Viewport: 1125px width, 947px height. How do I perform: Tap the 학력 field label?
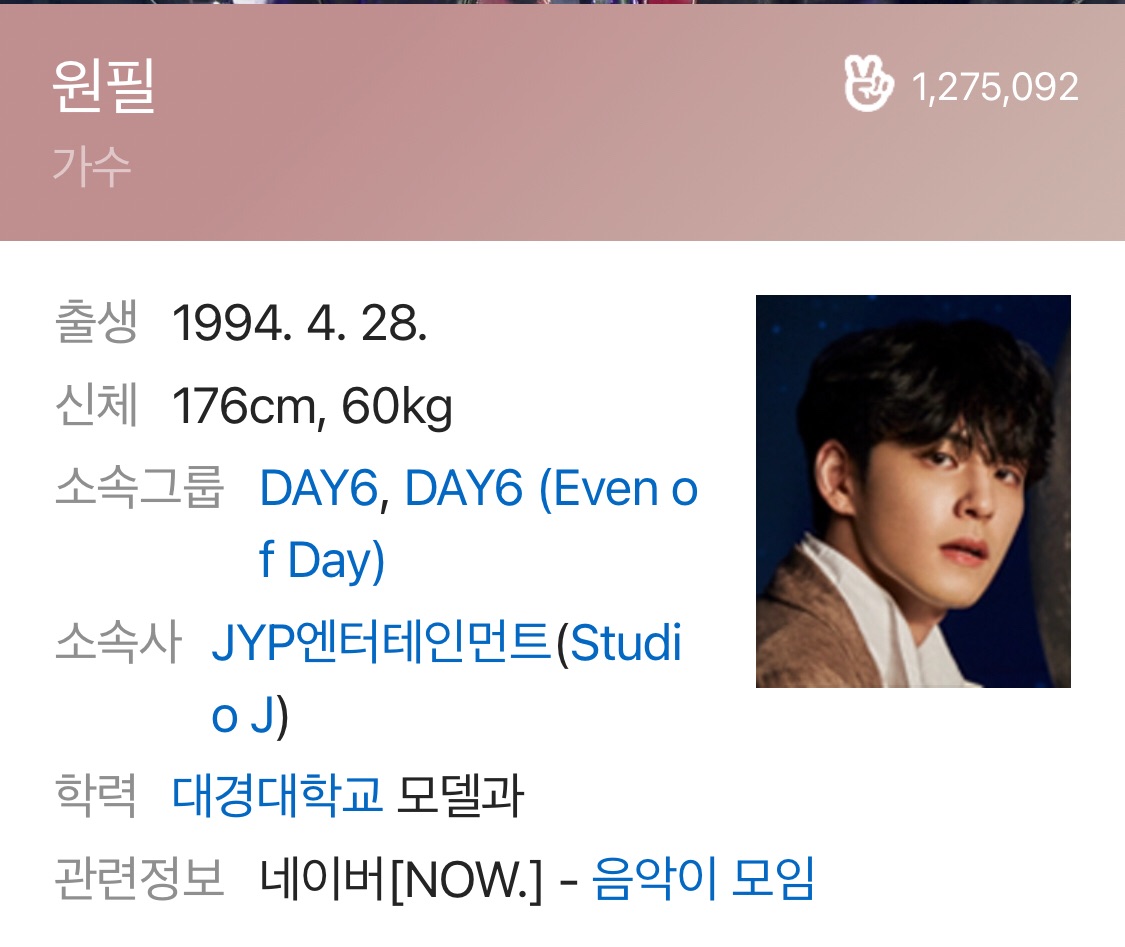[96, 796]
